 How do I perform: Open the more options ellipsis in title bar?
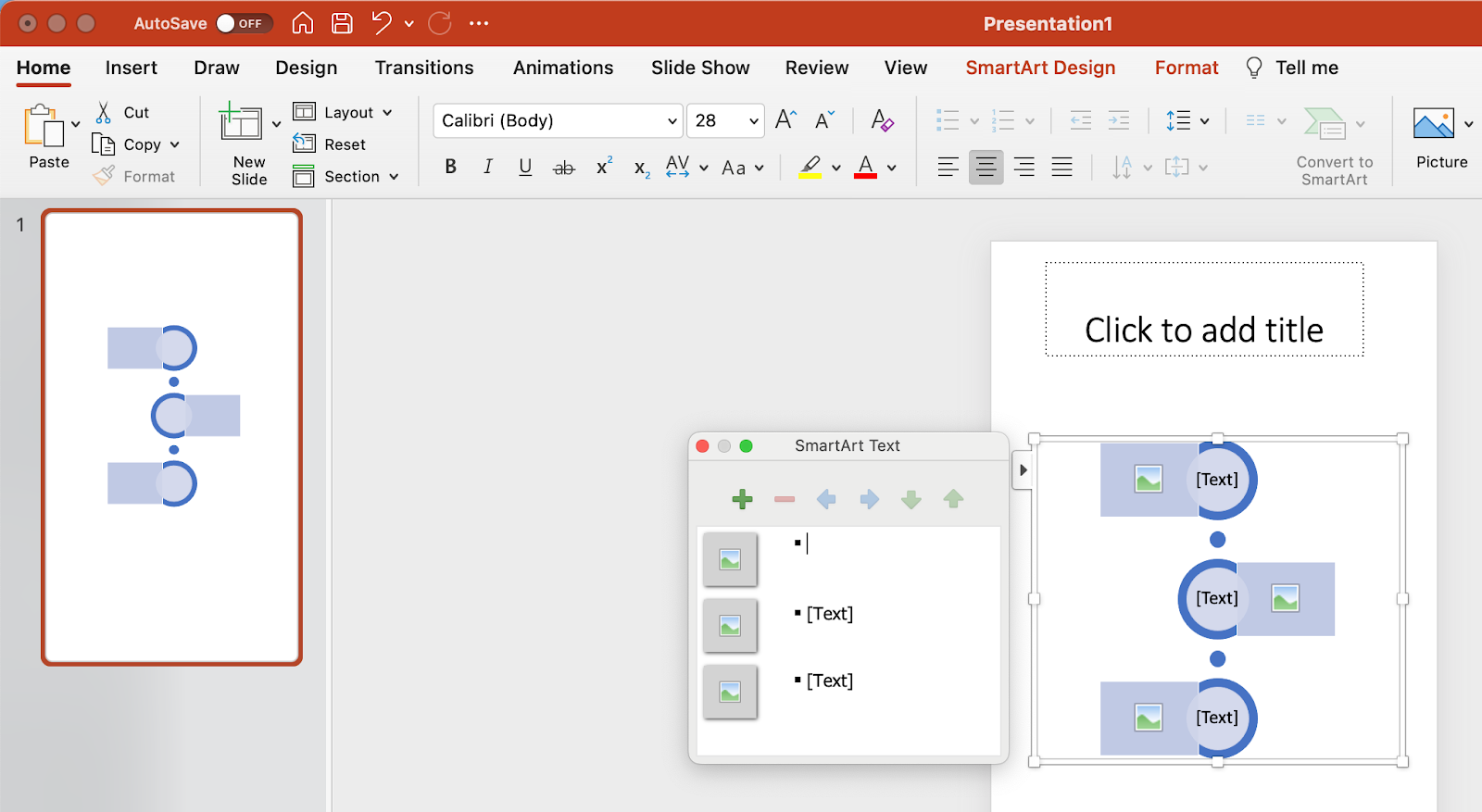479,23
